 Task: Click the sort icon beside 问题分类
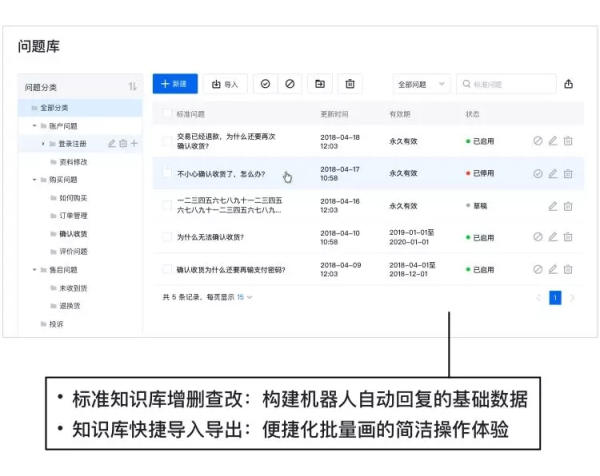(x=132, y=87)
